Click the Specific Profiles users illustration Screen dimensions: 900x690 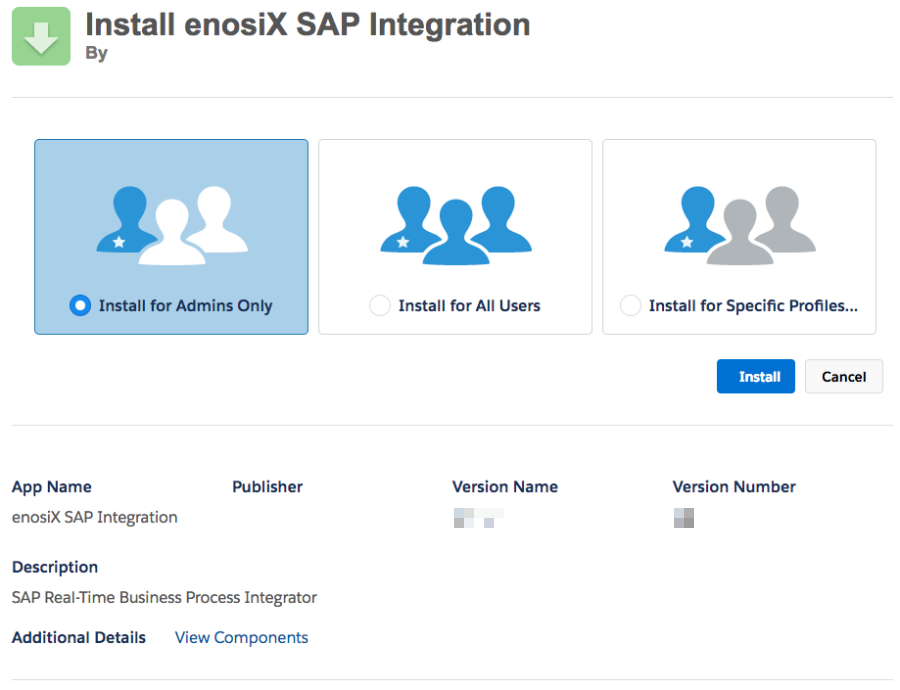[x=740, y=225]
